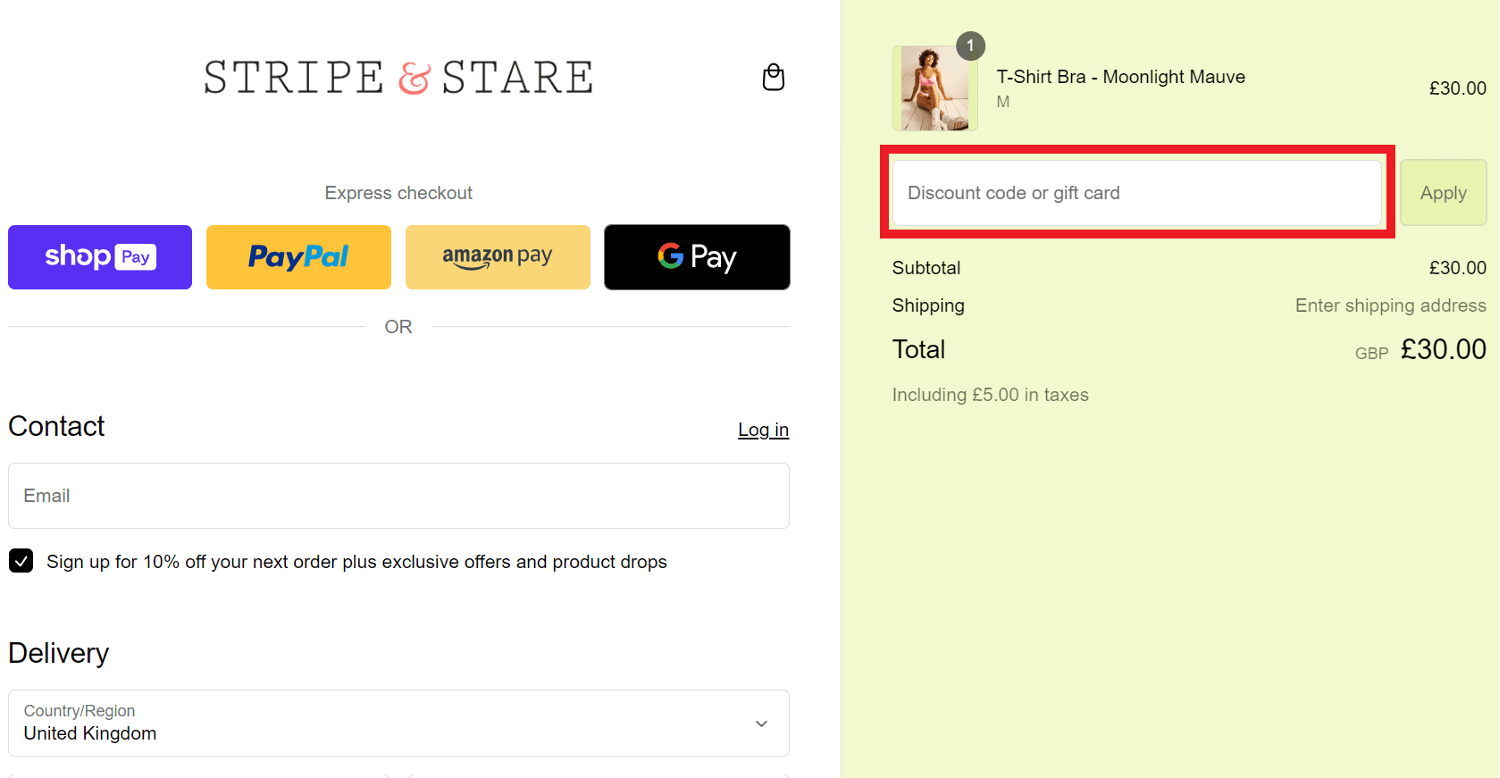Choose PayPal express checkout
Screen dimensions: 1500x778
pyautogui.click(x=298, y=257)
